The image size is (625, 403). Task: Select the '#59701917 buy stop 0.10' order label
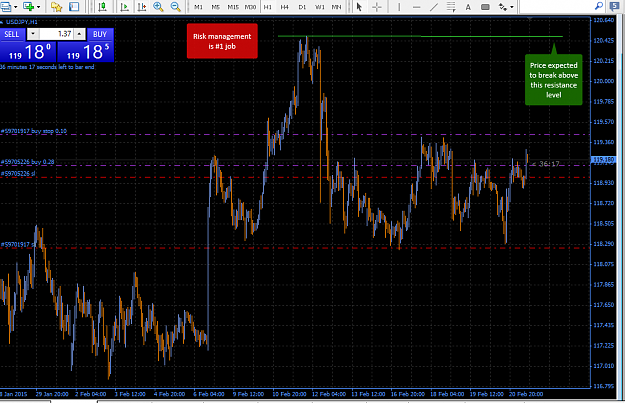pyautogui.click(x=34, y=131)
